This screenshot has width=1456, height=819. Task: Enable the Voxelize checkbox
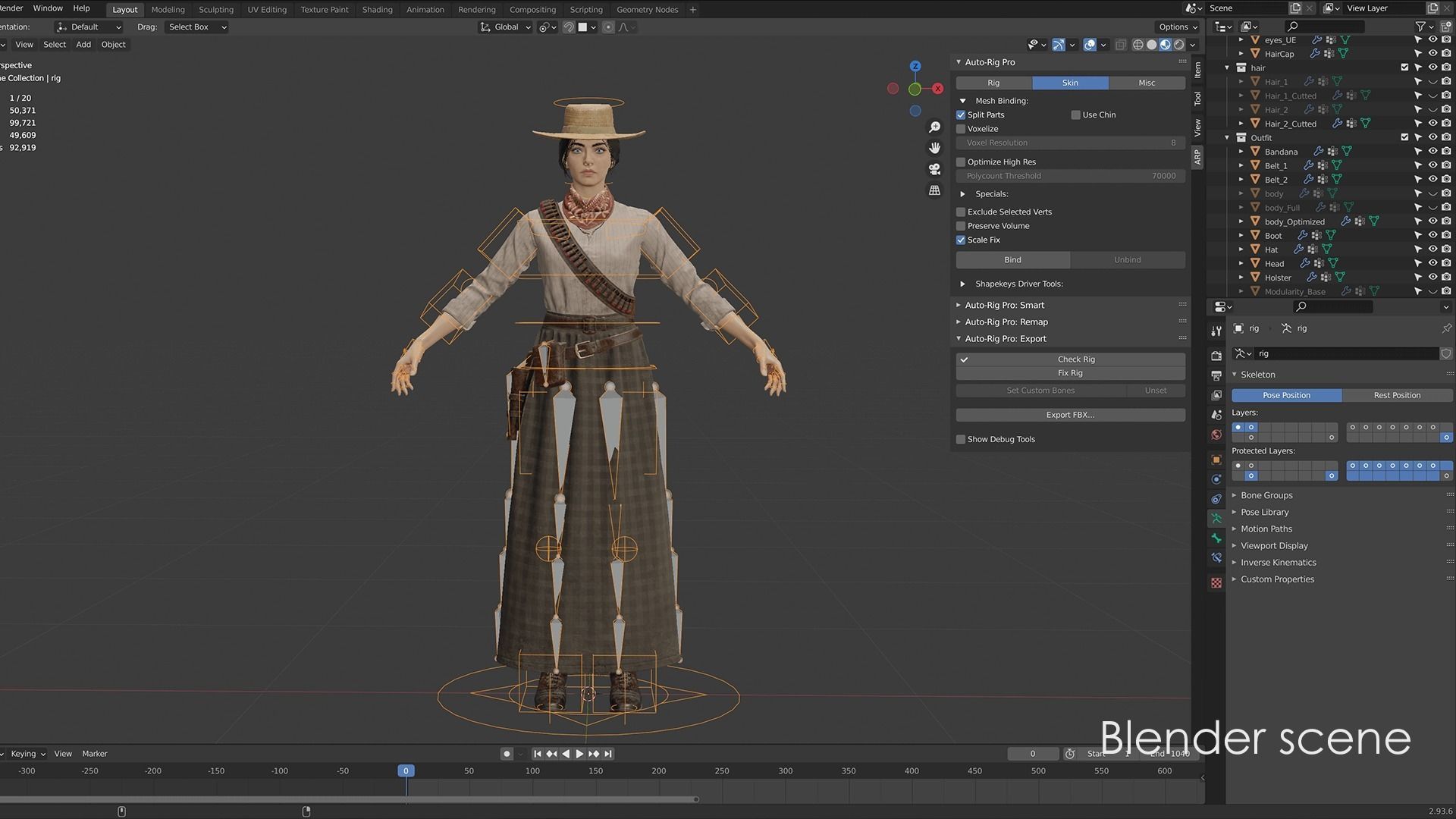click(961, 129)
